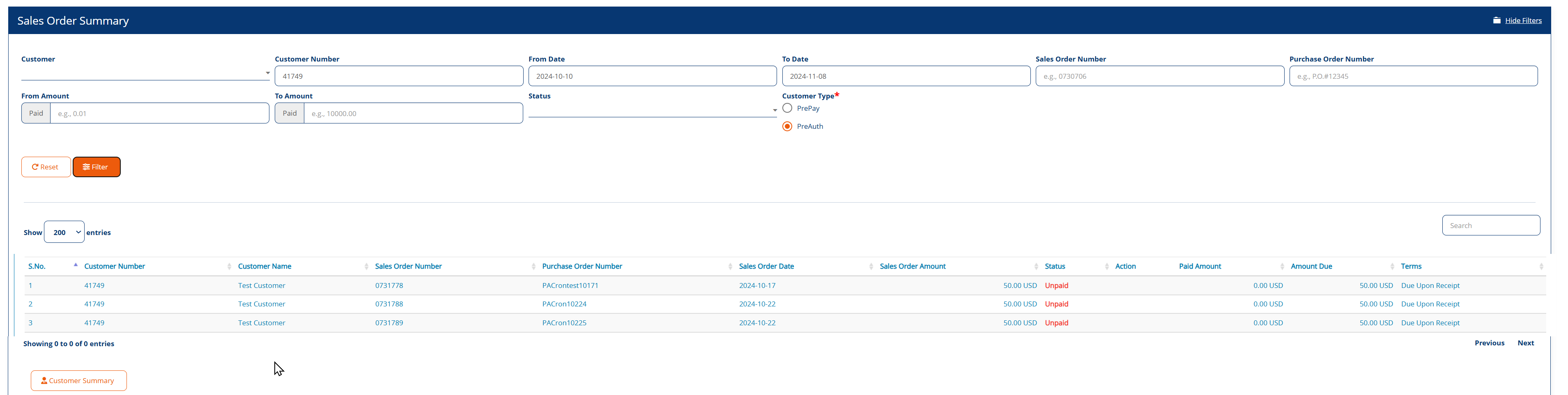Change the show entries count dropdown
Image resolution: width=1568 pixels, height=395 pixels.
pyautogui.click(x=64, y=232)
